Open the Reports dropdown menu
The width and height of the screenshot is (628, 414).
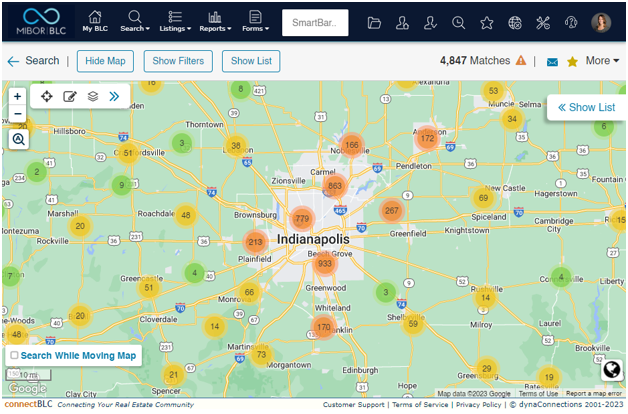click(x=215, y=22)
